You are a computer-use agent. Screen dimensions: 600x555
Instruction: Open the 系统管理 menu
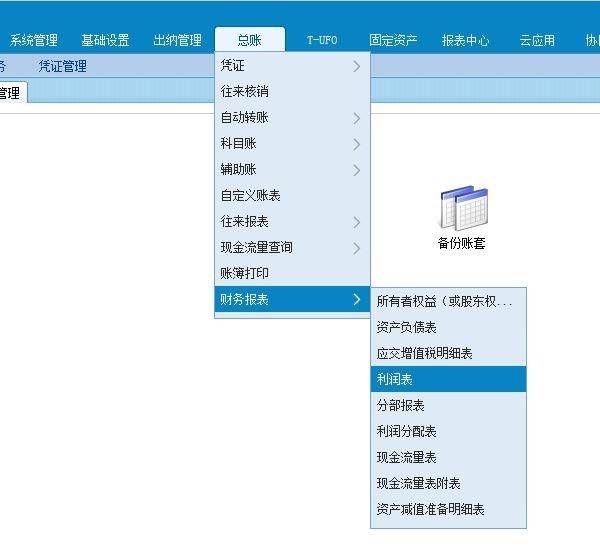point(34,40)
